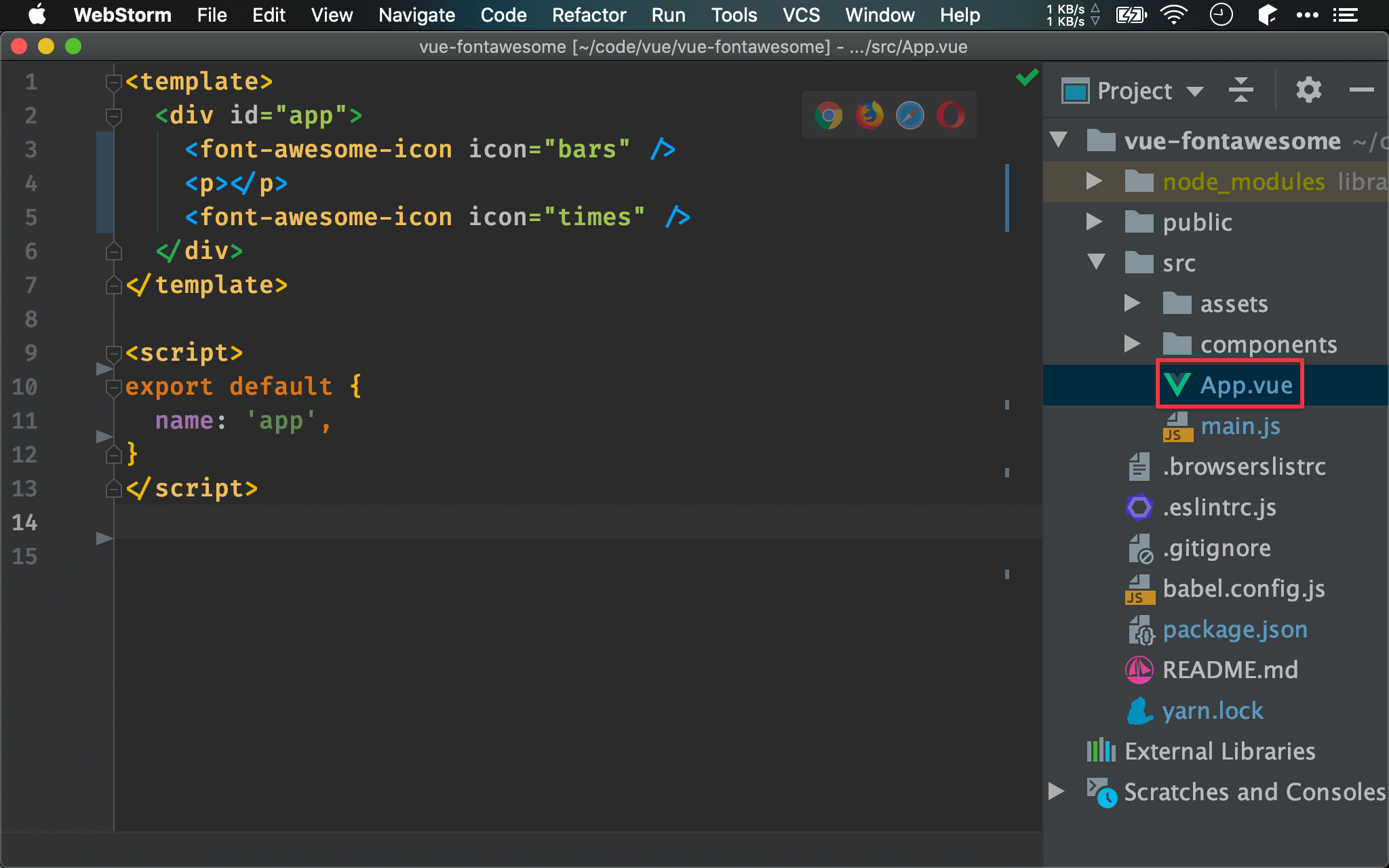Open the battery status menu
The width and height of the screenshot is (1389, 868).
(1131, 15)
